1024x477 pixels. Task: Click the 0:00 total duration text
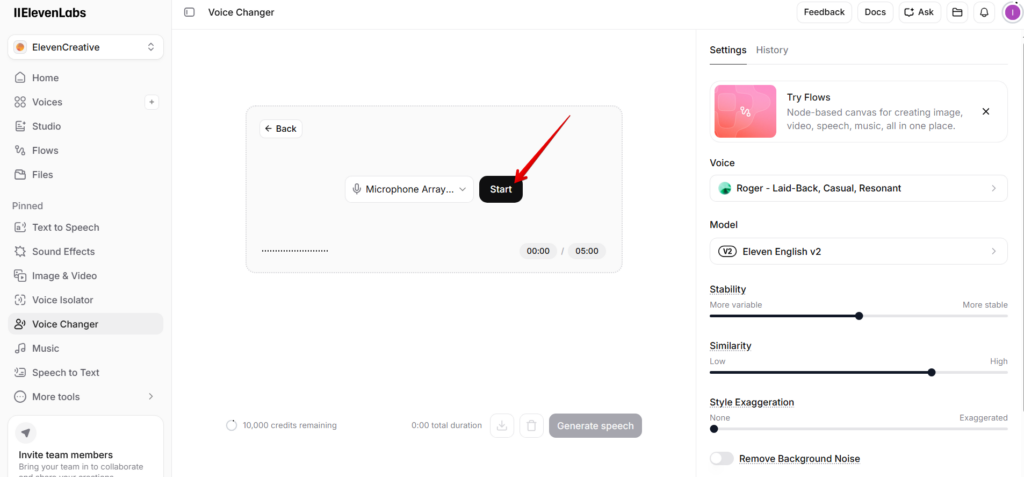447,425
